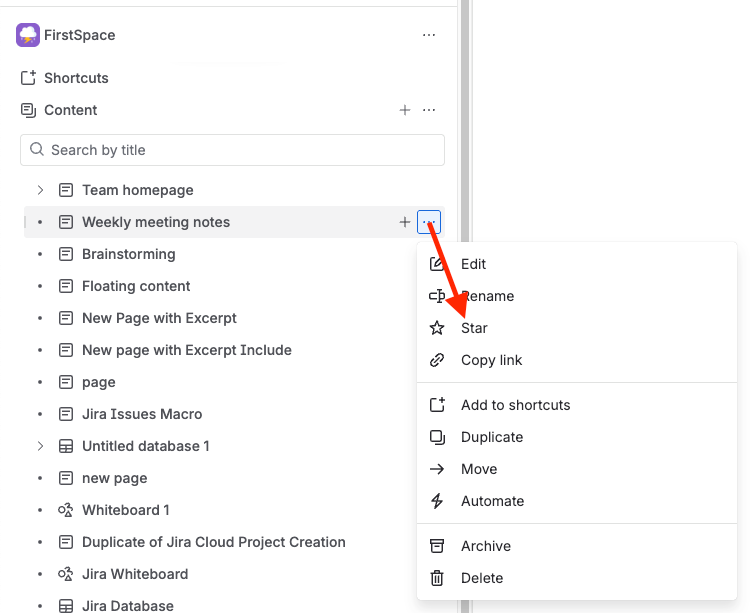The image size is (756, 613).
Task: Click the Whiteboard 1 shapes icon
Action: coord(66,510)
